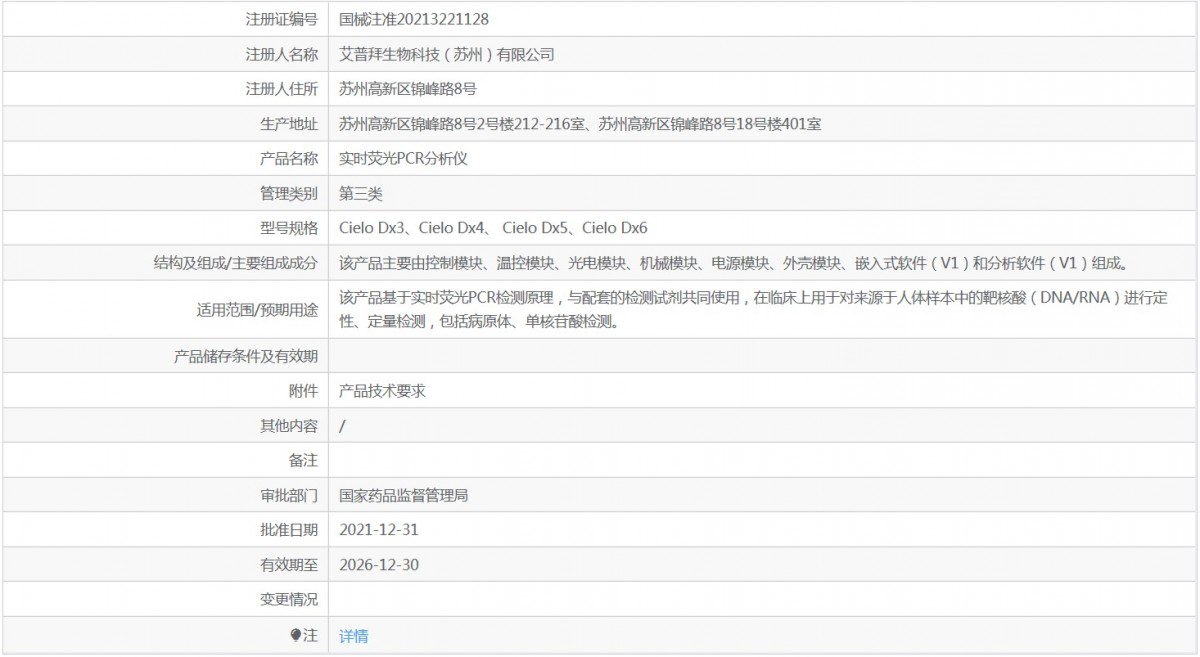Select registration number 国械注准20213221128
Screen dimensions: 1200x657
[x=414, y=19]
